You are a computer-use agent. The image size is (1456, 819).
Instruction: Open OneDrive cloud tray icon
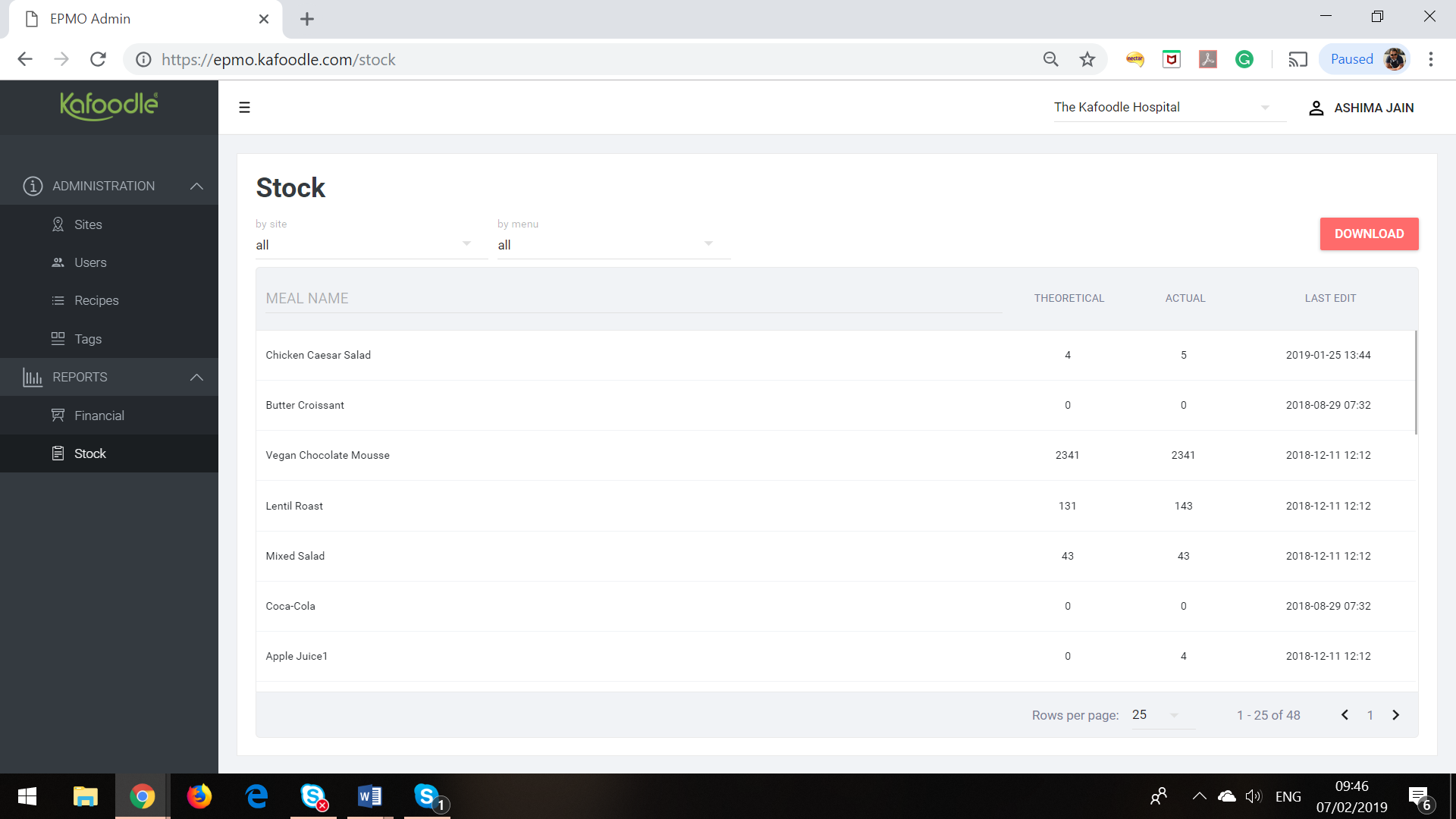1226,796
